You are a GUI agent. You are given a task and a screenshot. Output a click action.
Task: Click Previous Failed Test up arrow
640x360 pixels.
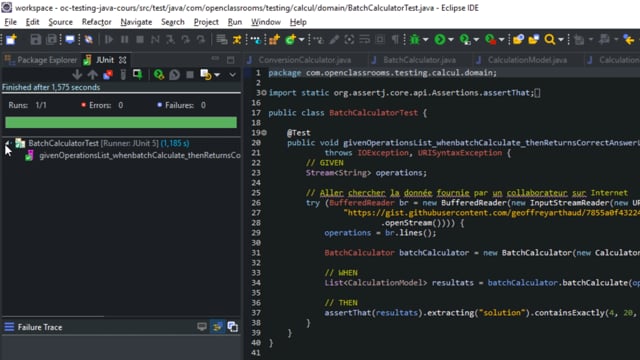click(x=93, y=74)
